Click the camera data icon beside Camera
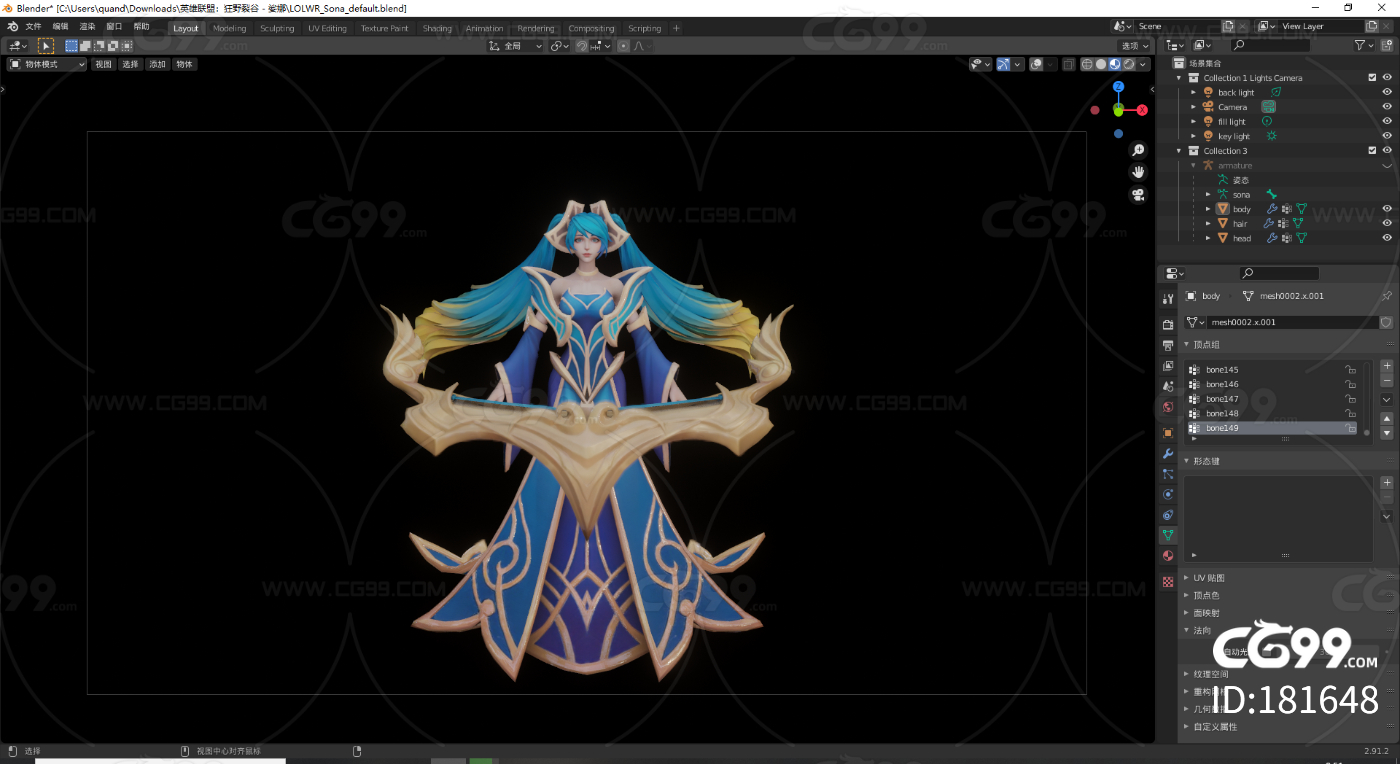Image resolution: width=1400 pixels, height=764 pixels. pyautogui.click(x=1268, y=106)
